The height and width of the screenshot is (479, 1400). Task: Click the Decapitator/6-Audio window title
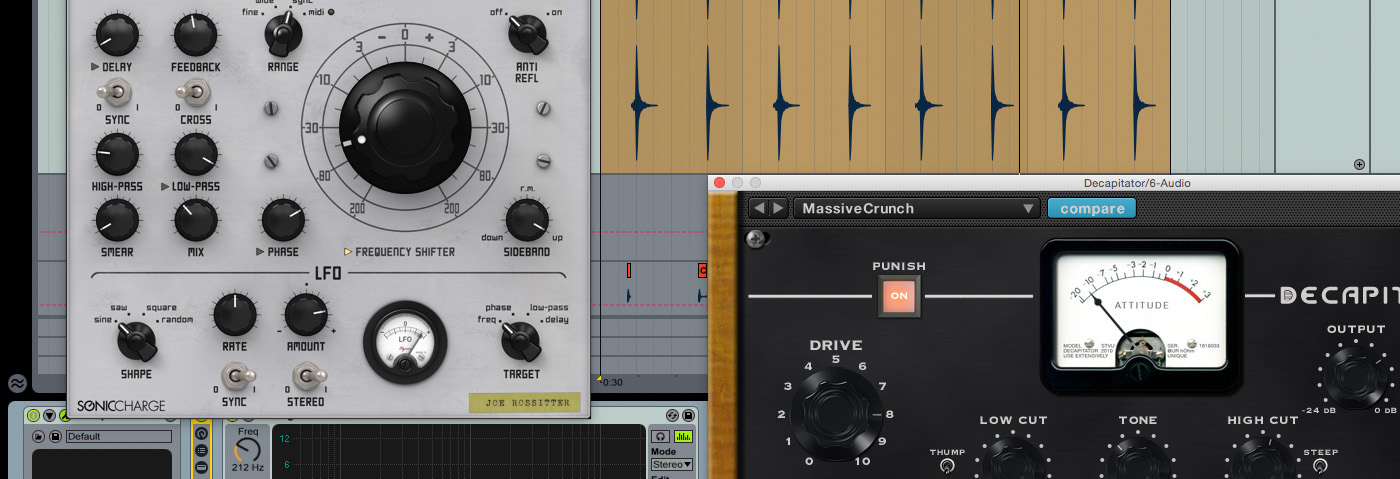1137,183
